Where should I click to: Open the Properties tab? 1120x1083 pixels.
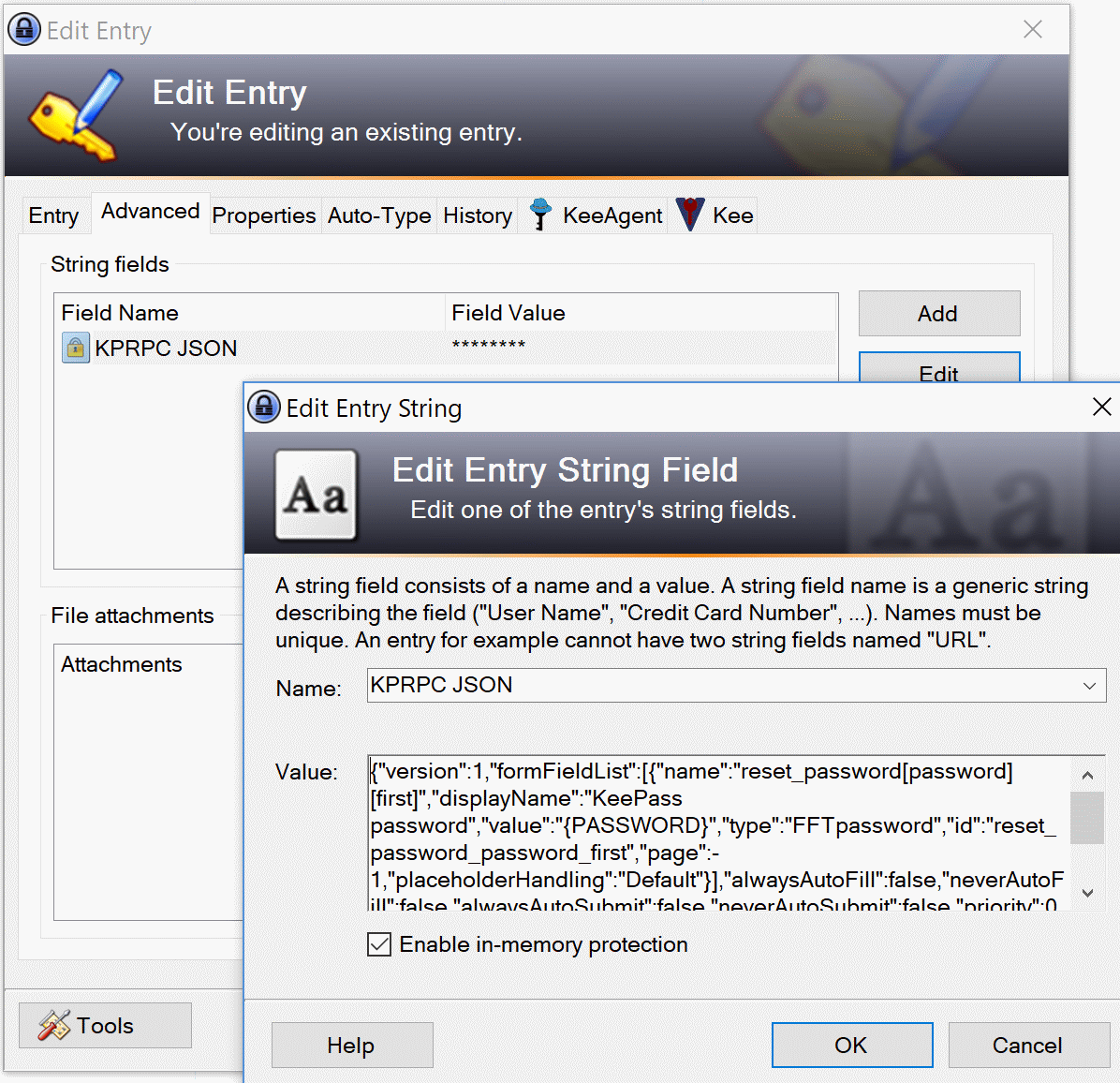pyautogui.click(x=263, y=215)
